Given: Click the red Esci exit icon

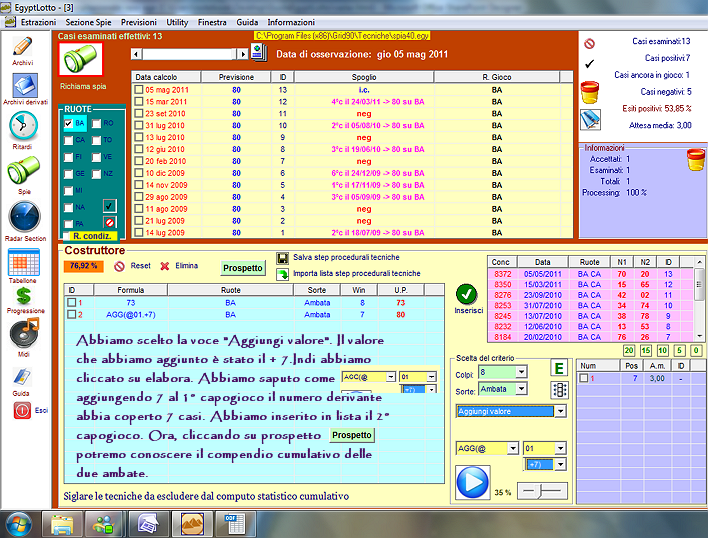Looking at the screenshot, I should 22,410.
